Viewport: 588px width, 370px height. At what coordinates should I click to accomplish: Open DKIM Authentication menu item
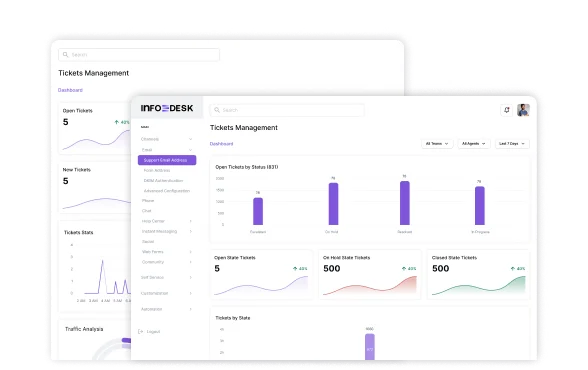click(163, 181)
